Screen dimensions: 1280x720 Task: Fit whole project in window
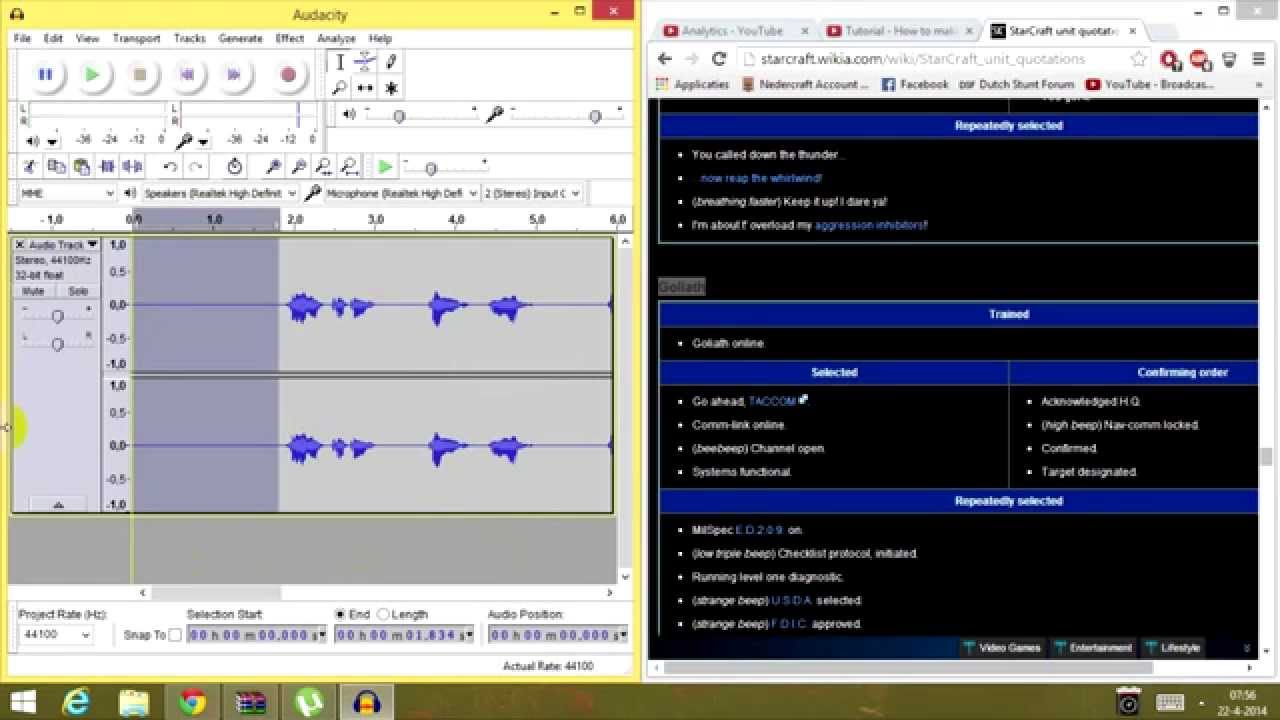(349, 167)
